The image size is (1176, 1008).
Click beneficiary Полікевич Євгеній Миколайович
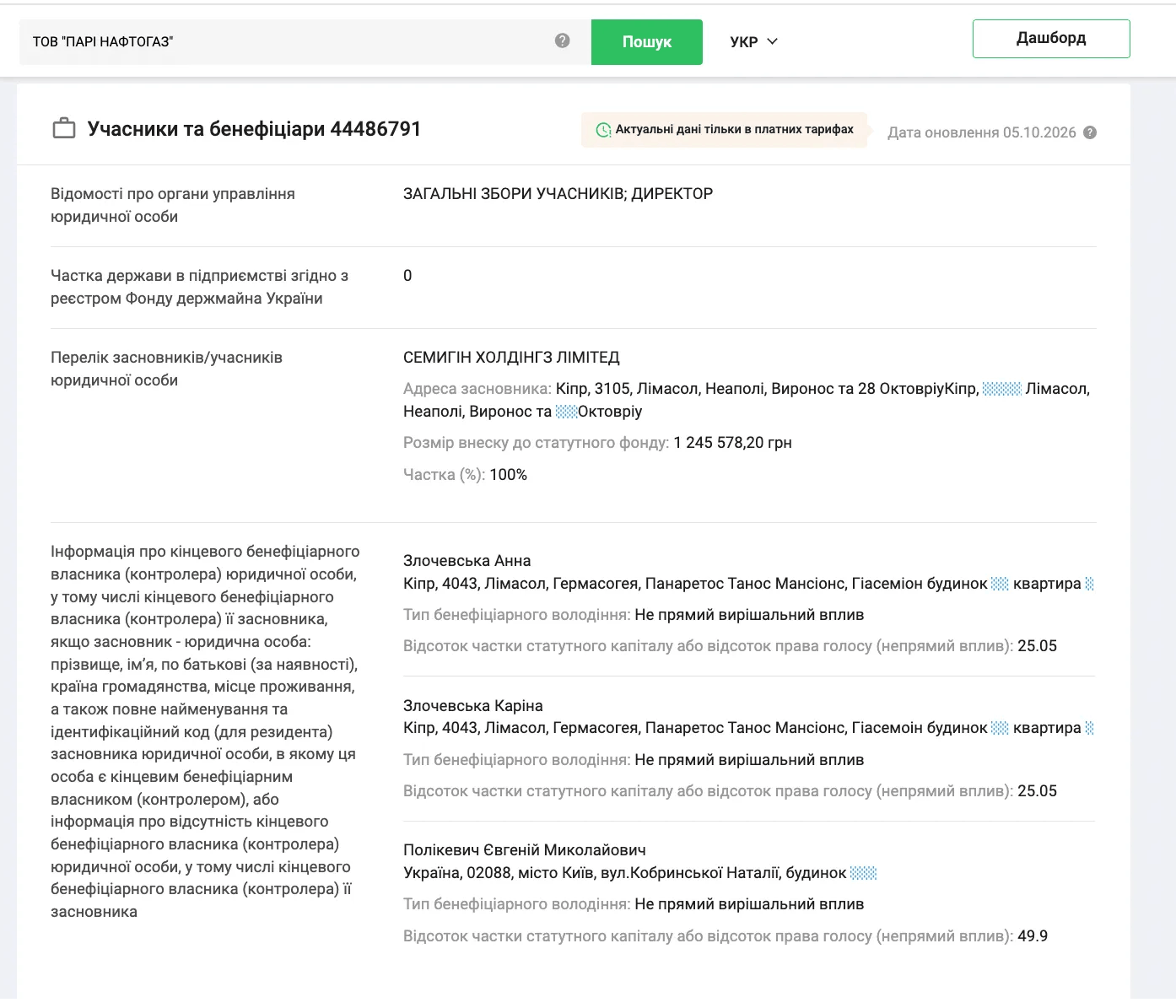pos(525,850)
